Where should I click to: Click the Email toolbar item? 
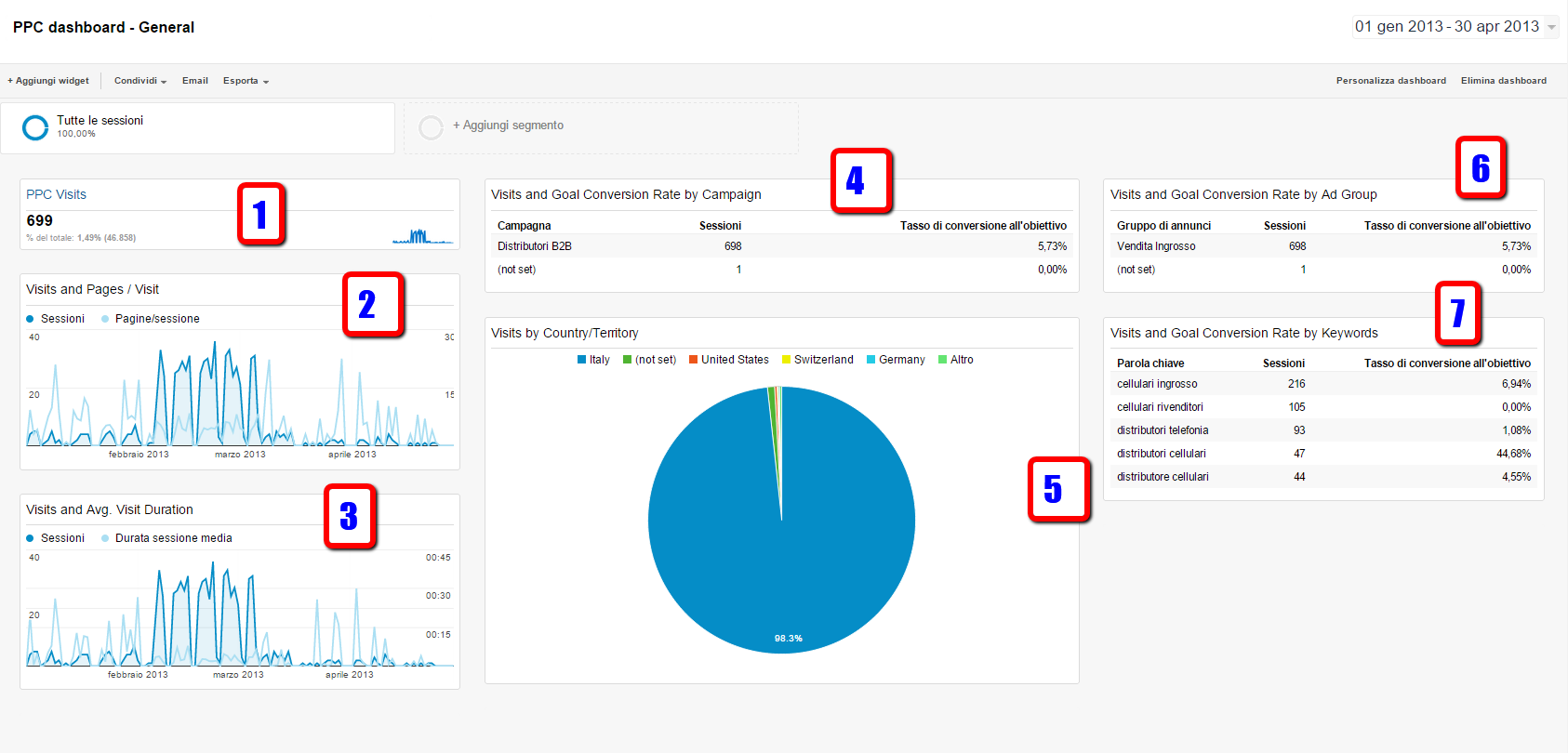pyautogui.click(x=194, y=81)
